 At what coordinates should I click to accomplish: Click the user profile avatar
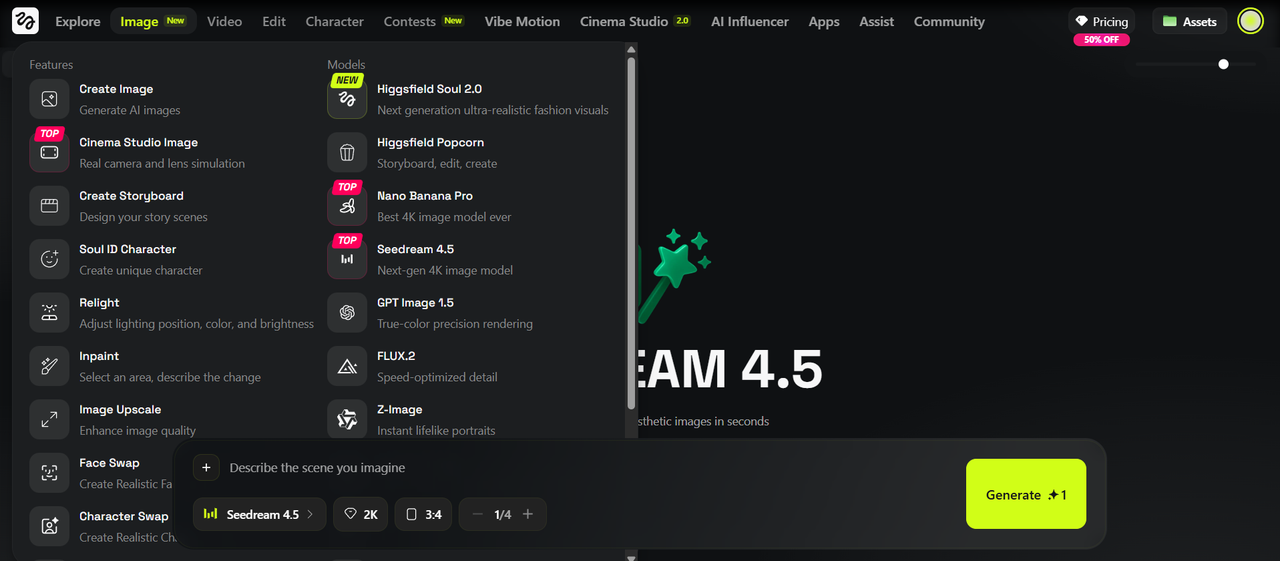1250,20
